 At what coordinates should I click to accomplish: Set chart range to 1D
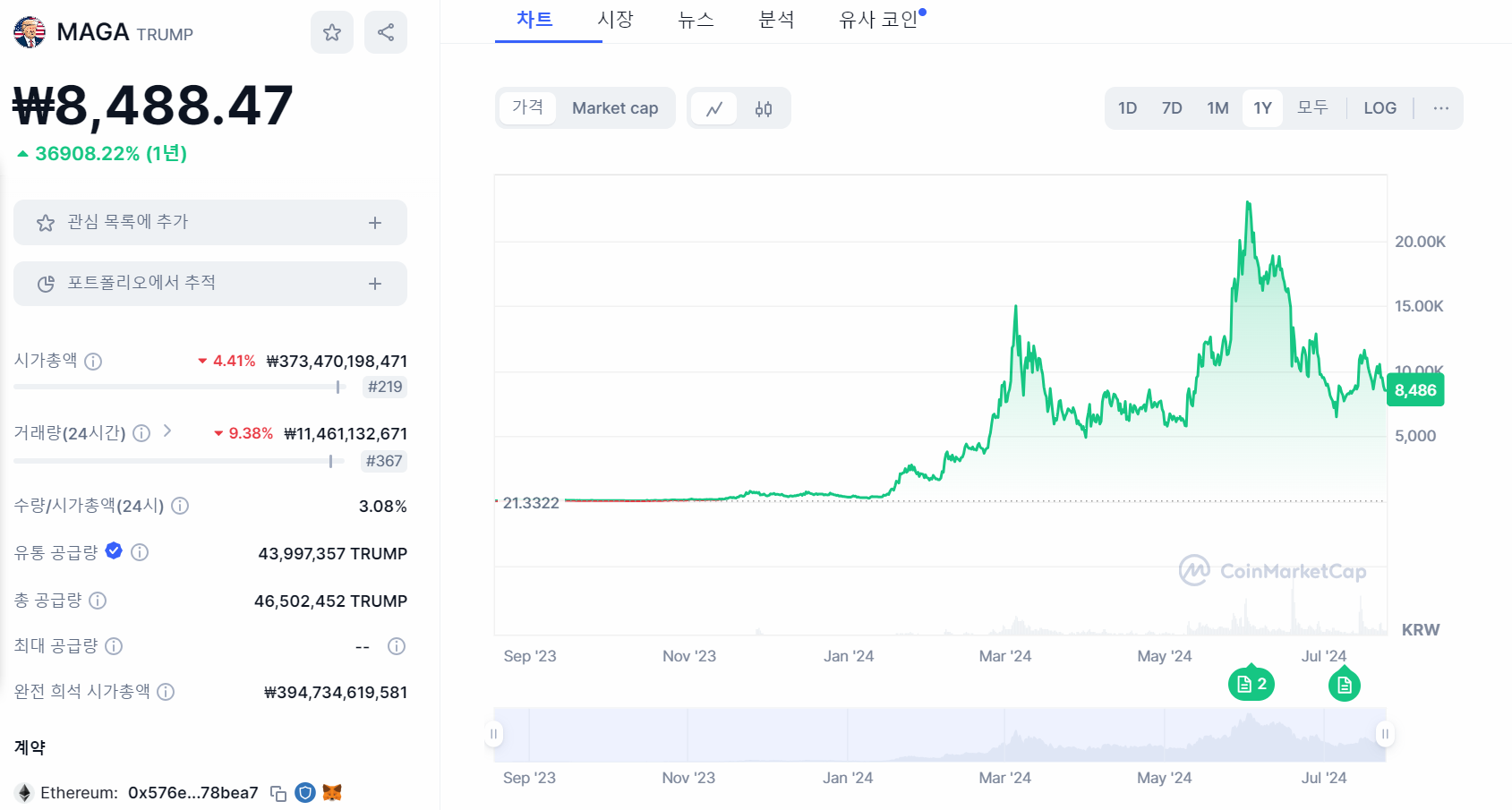pos(1127,108)
